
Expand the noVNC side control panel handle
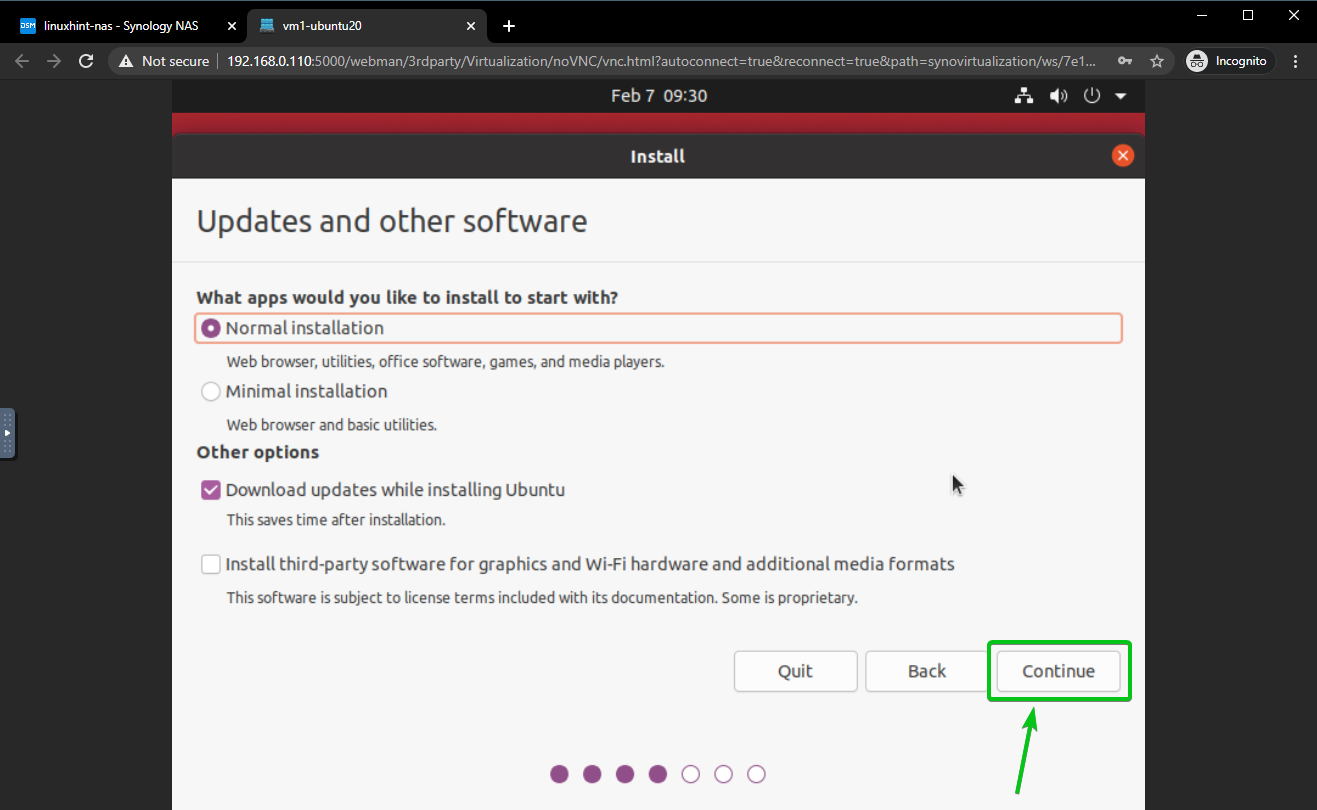[7, 433]
